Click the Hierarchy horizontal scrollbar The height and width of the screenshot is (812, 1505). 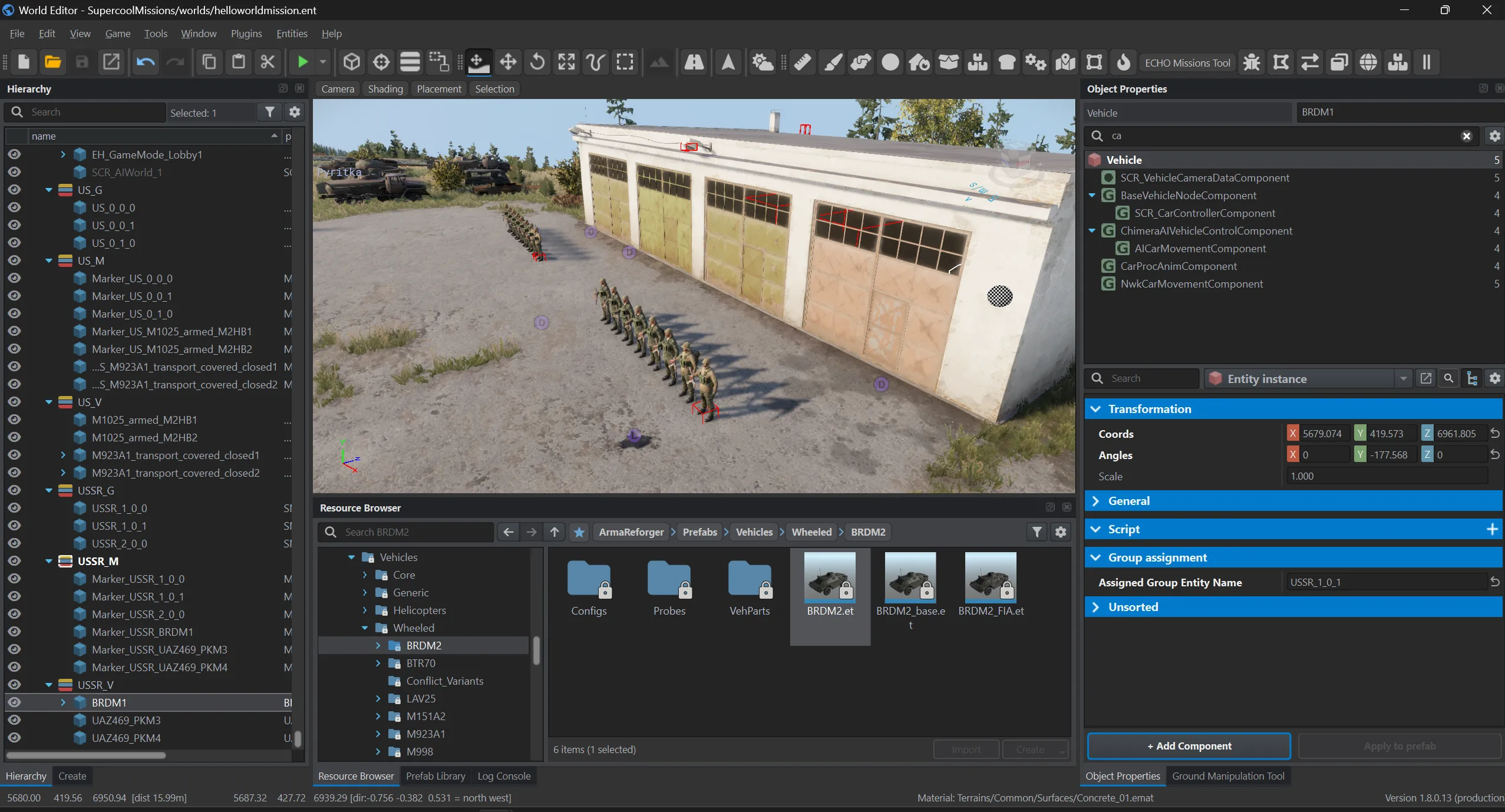(87, 755)
